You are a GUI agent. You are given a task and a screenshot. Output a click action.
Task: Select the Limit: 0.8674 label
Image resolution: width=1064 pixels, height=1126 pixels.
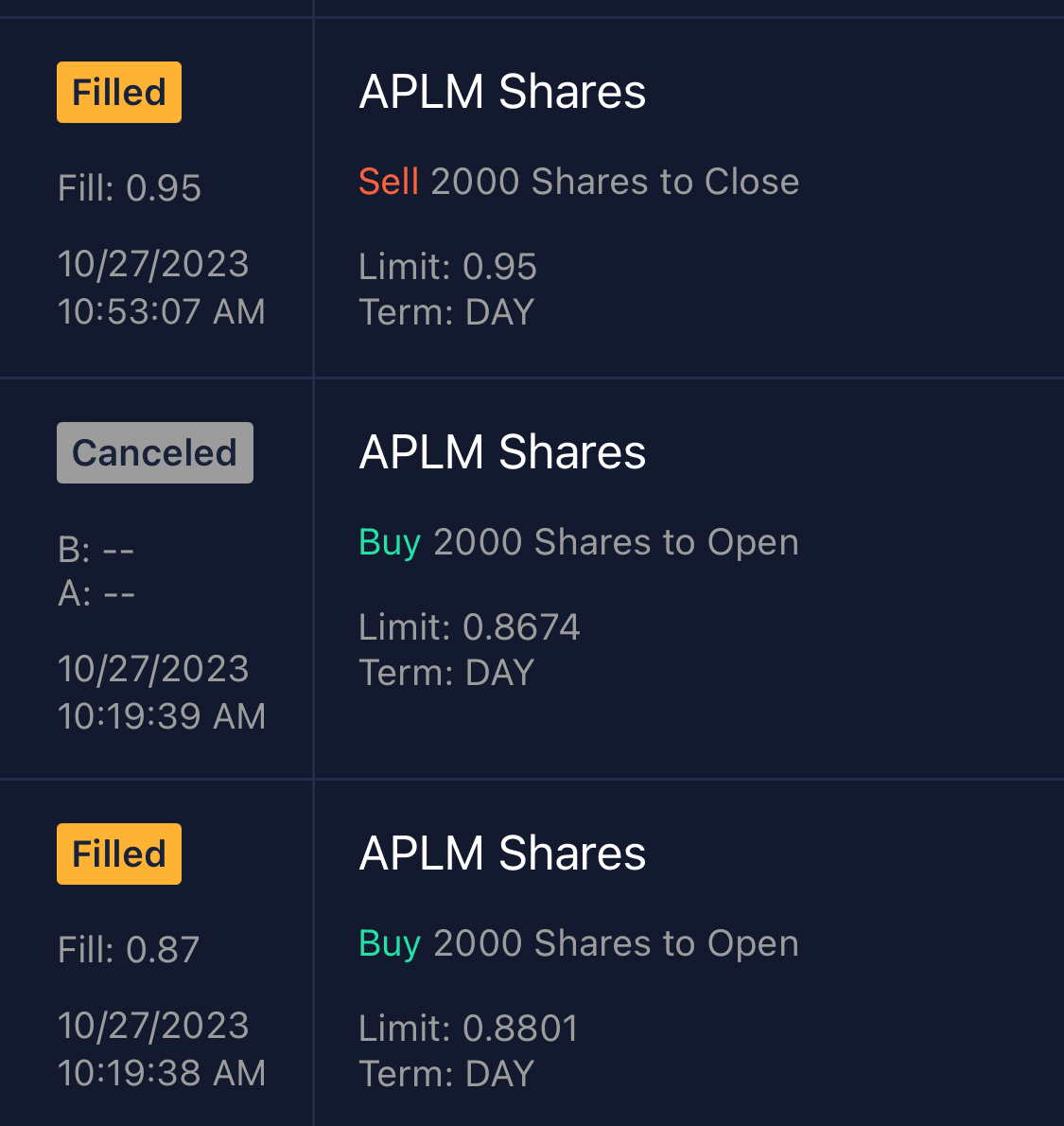click(469, 627)
